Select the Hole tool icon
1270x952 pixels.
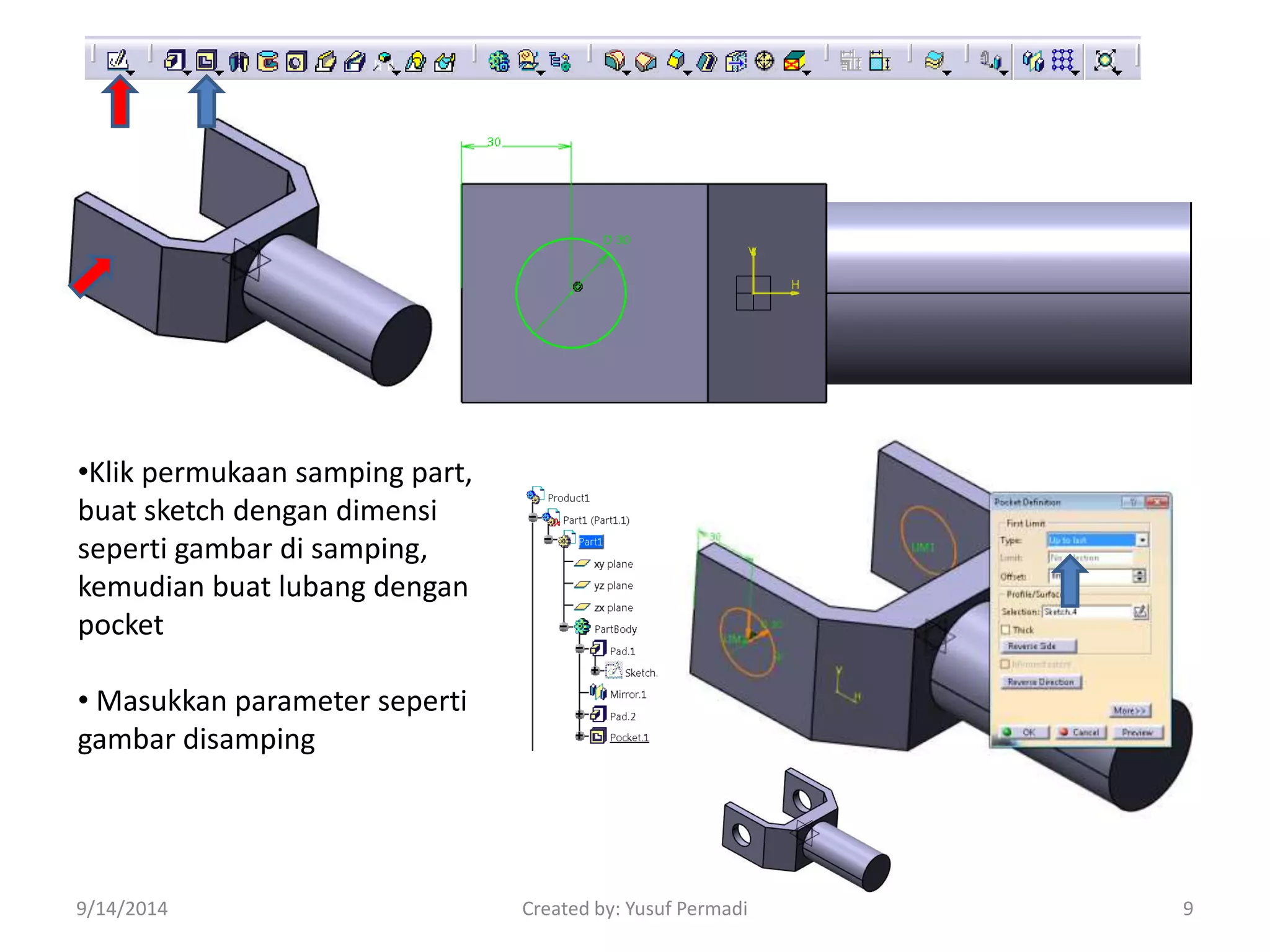click(296, 61)
